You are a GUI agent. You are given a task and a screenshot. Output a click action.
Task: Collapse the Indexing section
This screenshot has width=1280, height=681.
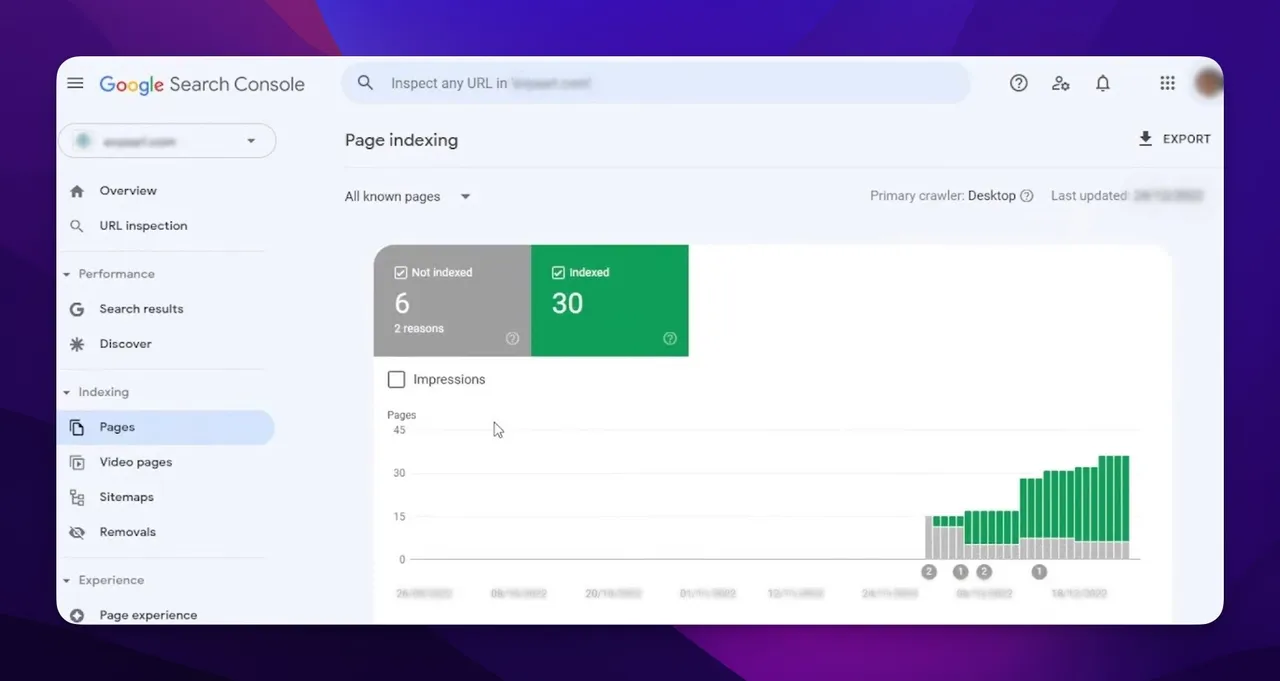pyautogui.click(x=96, y=392)
